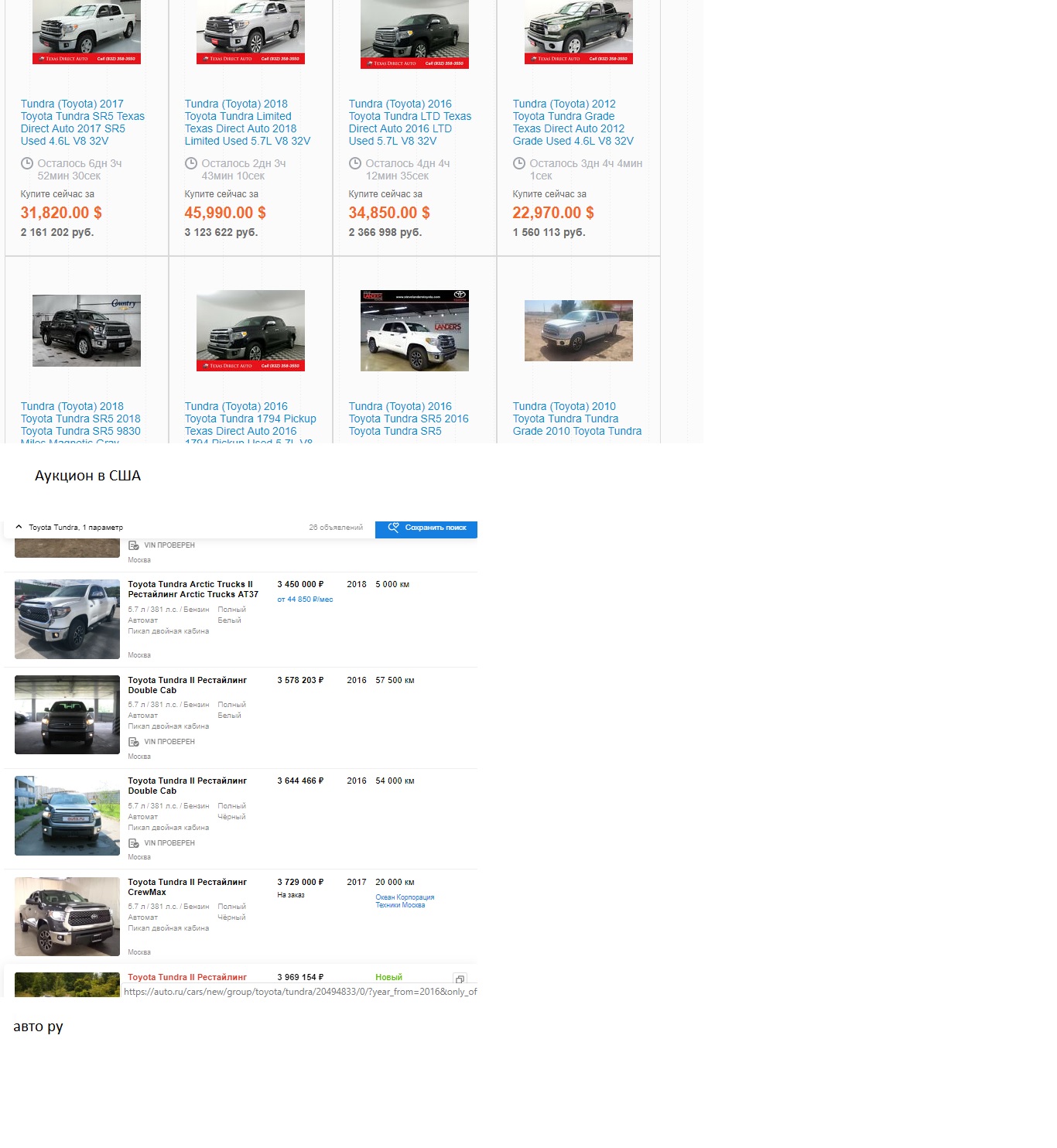Click the 26 объявлений count
The image size is (1057, 1148).
336,528
